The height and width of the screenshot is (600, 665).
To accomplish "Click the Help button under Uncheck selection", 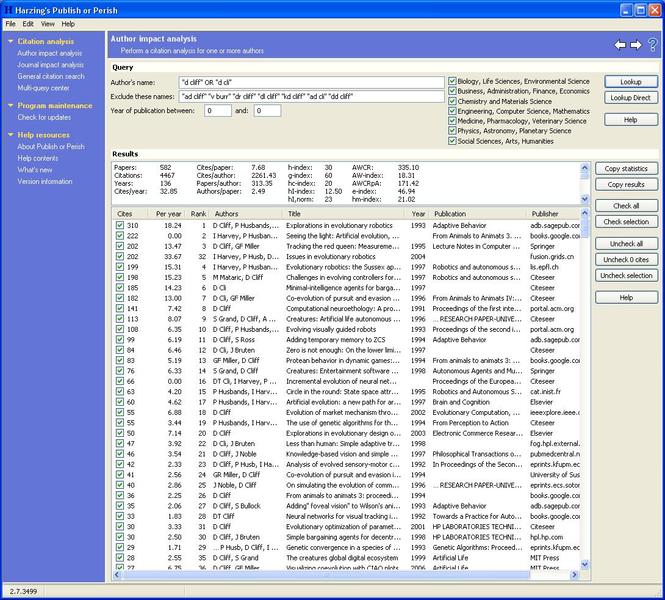I will click(626, 297).
